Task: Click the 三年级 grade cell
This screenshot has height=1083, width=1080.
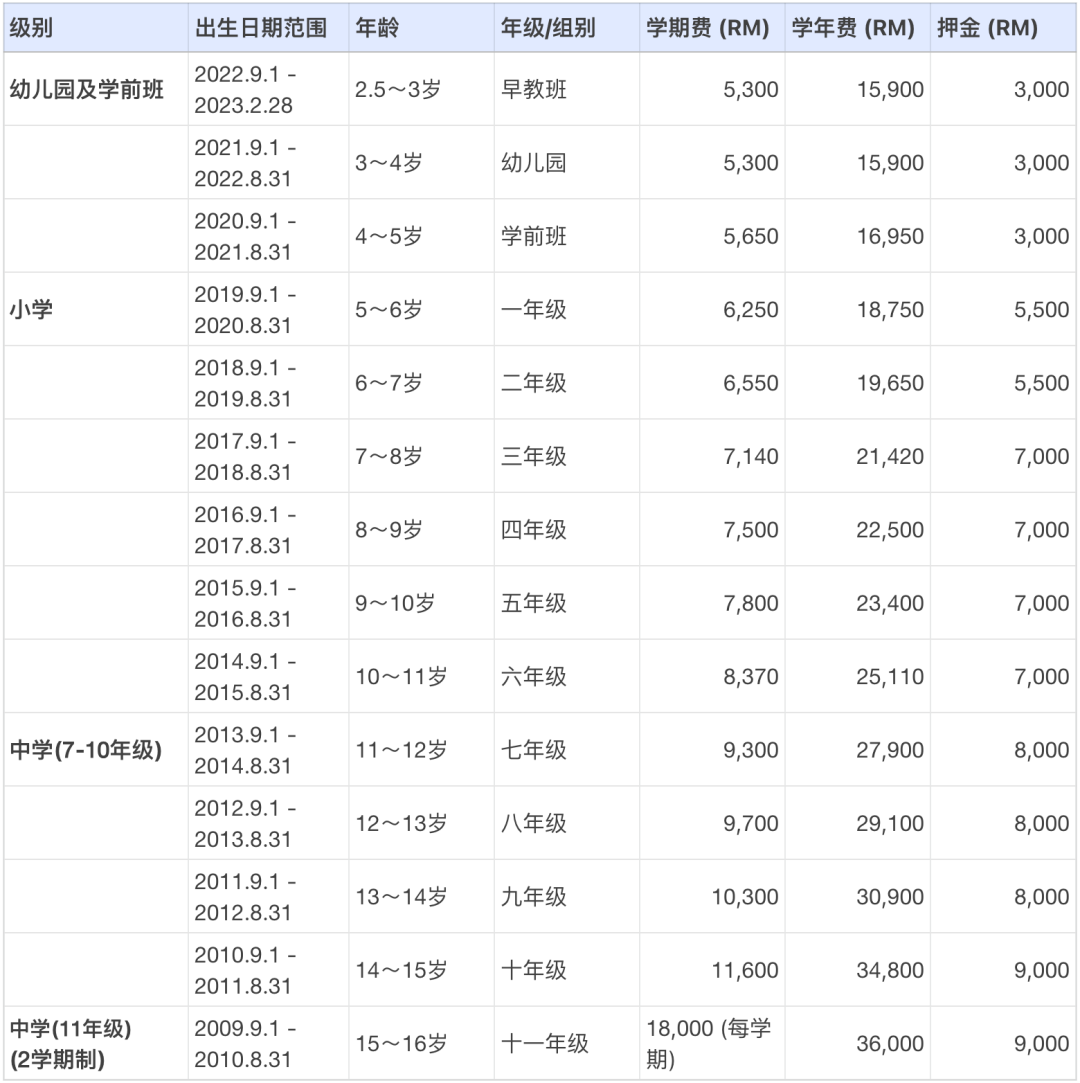Action: [566, 457]
